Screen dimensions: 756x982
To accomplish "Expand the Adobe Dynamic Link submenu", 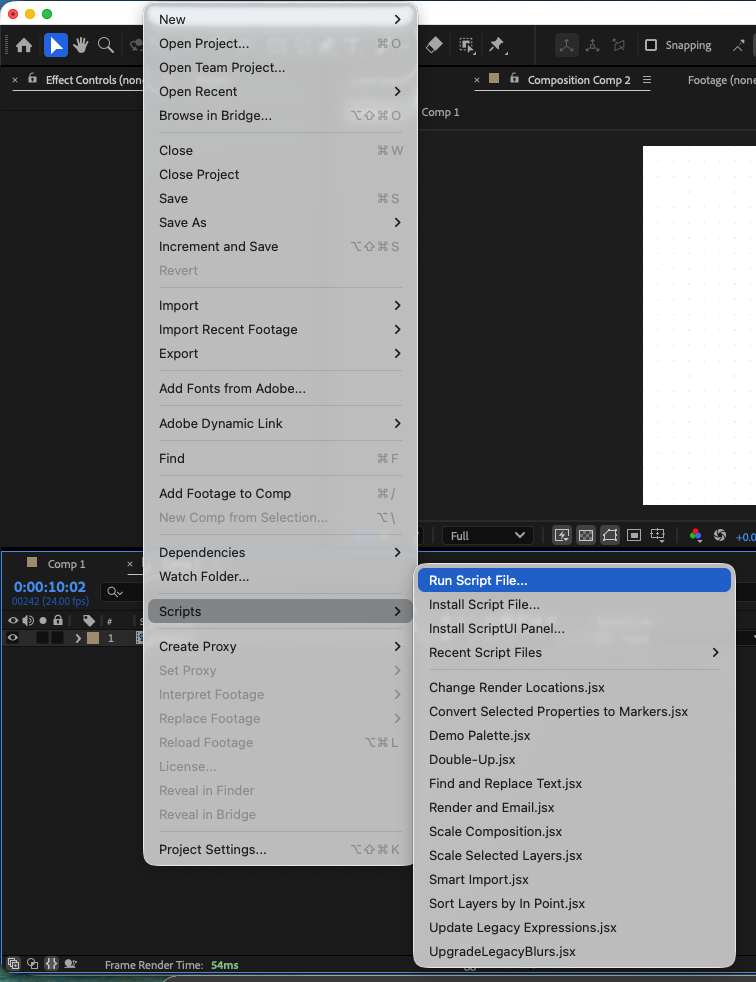I will click(279, 424).
